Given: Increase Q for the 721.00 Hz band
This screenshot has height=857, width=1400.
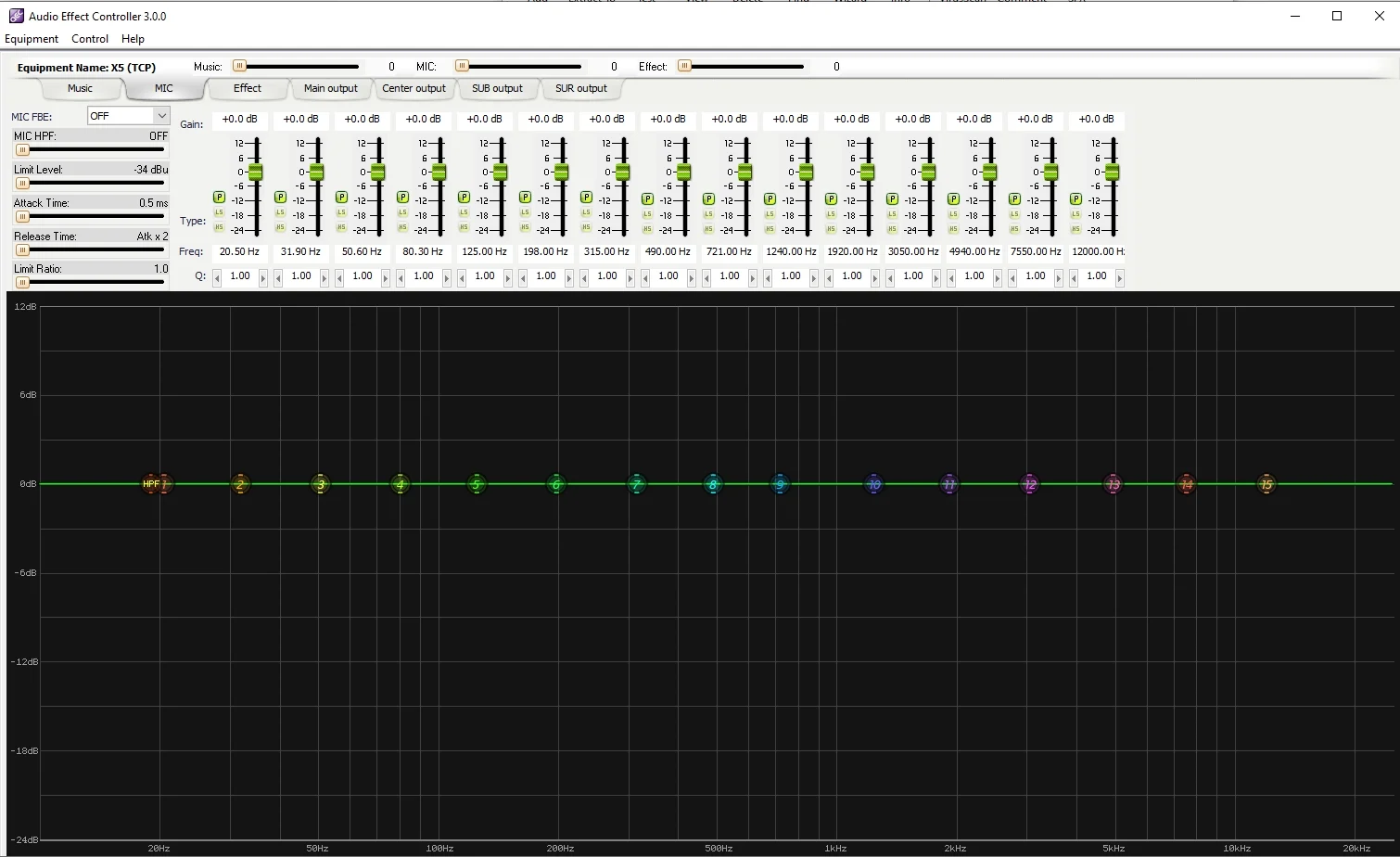Looking at the screenshot, I should point(753,277).
